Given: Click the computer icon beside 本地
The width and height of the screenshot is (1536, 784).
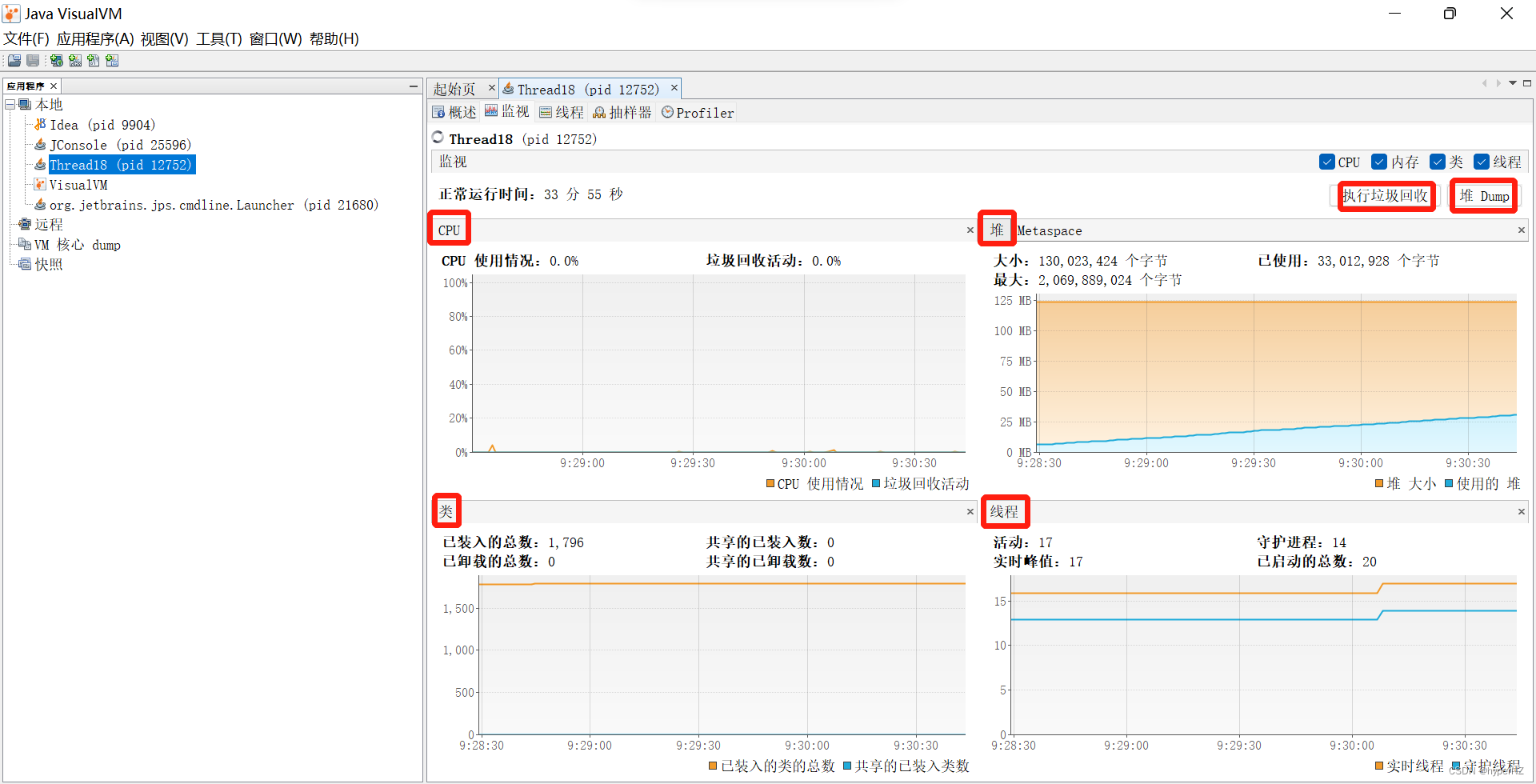Looking at the screenshot, I should pos(25,105).
